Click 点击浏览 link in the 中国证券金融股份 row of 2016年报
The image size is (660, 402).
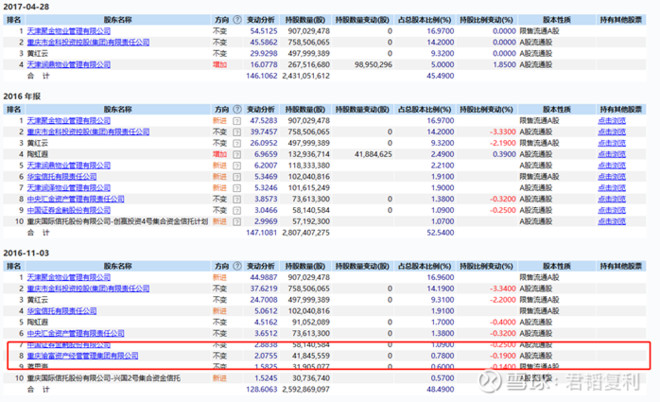pyautogui.click(x=612, y=210)
